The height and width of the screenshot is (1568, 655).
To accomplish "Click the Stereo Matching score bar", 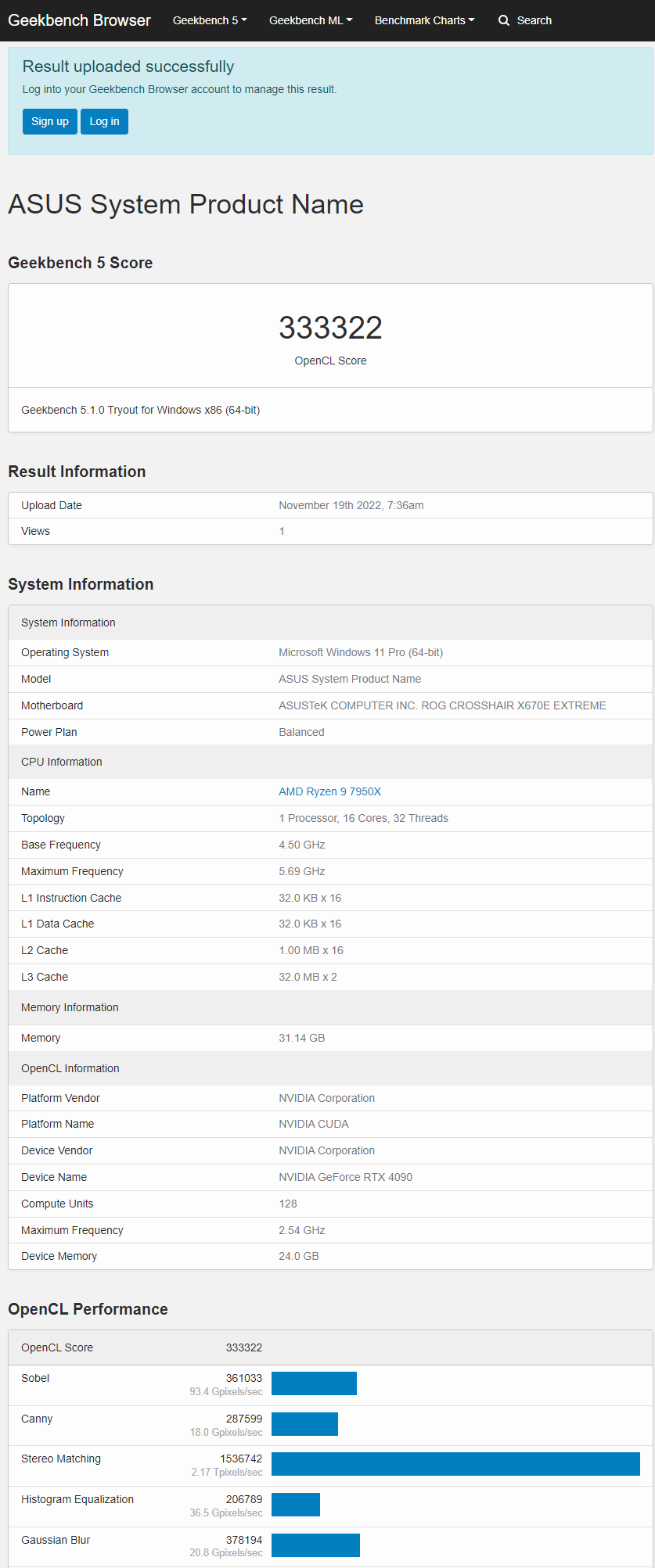I will click(455, 1464).
